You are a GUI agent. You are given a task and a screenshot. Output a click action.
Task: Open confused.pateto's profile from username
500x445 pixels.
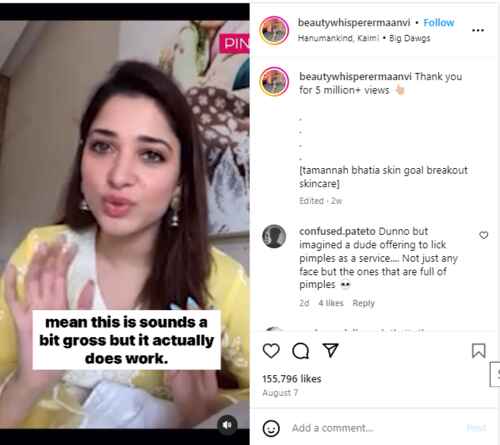(337, 231)
